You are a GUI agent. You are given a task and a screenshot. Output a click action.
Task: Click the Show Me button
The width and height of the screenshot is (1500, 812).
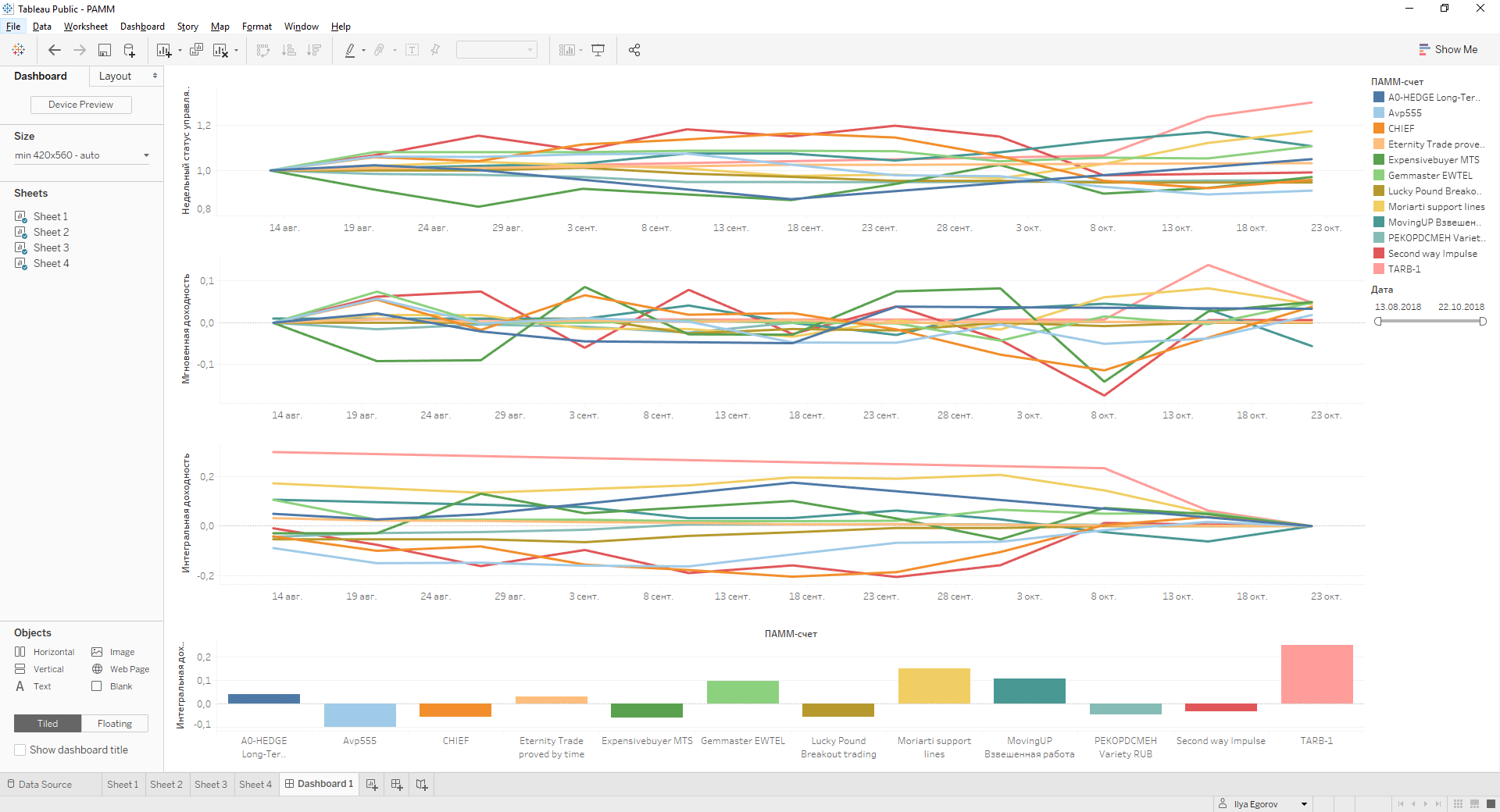click(x=1448, y=50)
